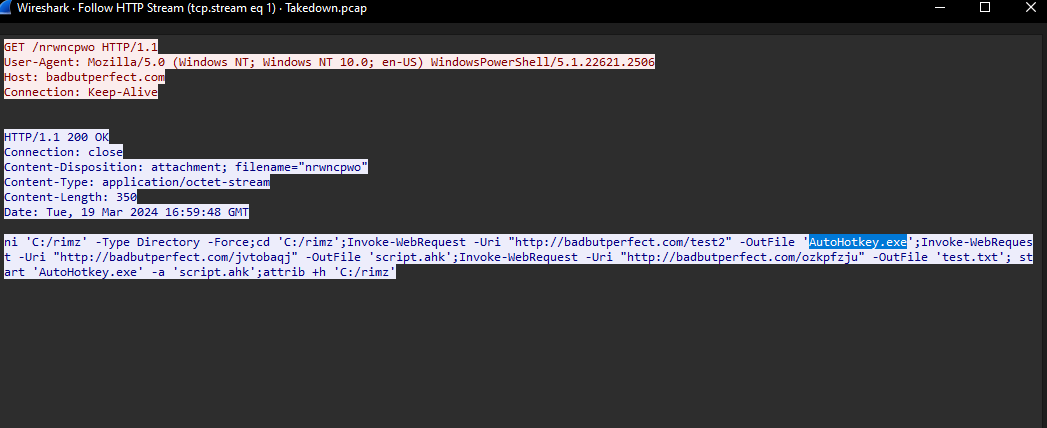Screen dimensions: 1047x428
Task: Click the User-Agent header line
Action: click(329, 62)
